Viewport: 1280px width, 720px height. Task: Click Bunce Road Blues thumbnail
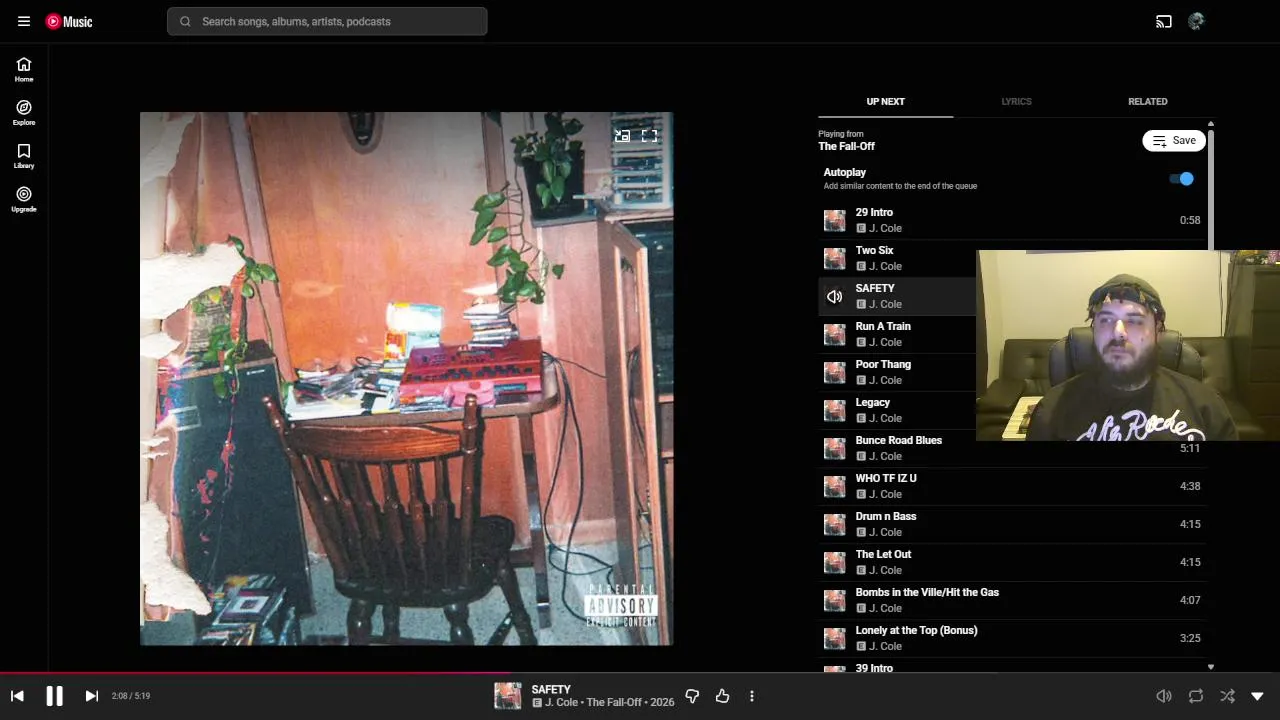click(x=834, y=448)
